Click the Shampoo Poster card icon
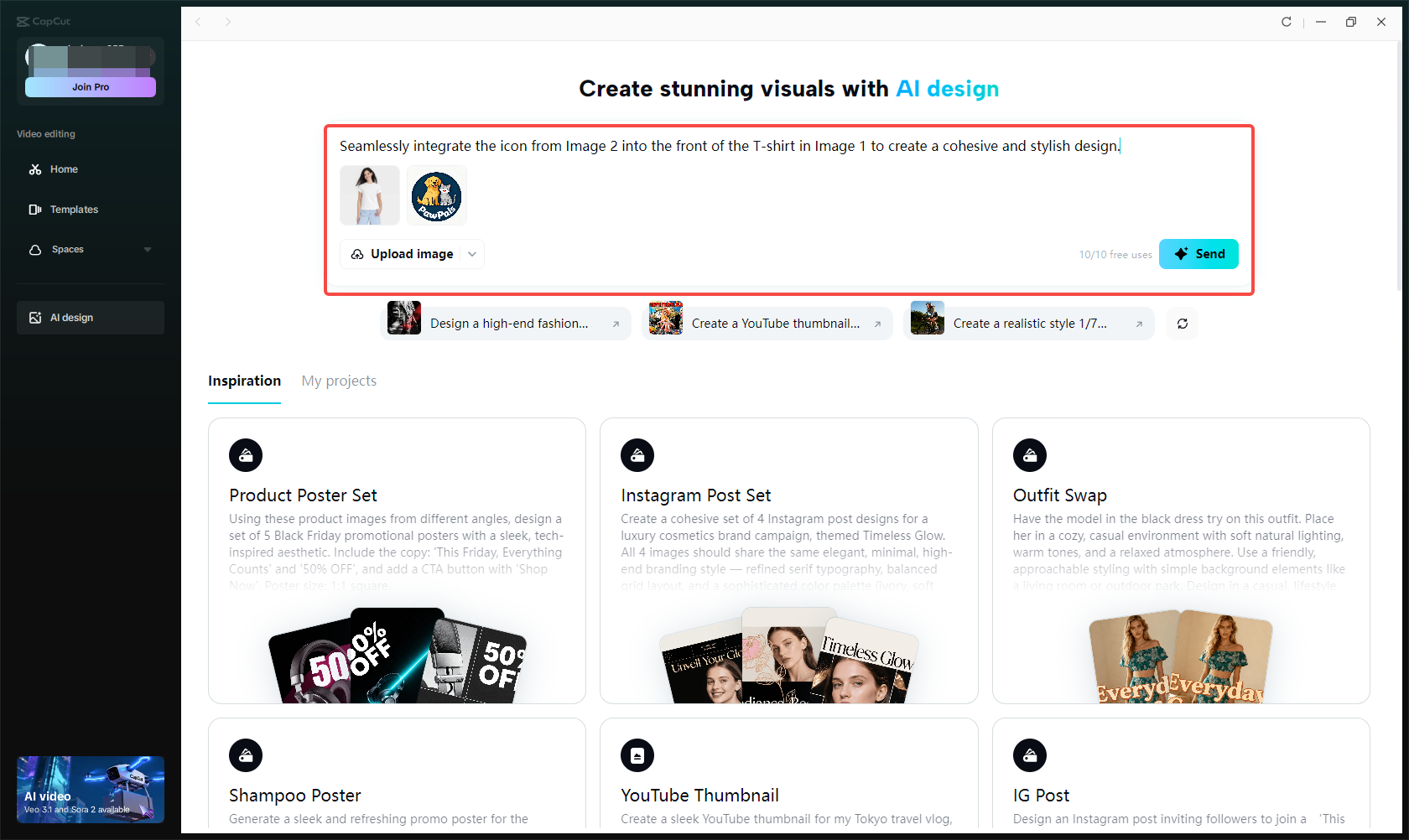1409x840 pixels. 246,755
